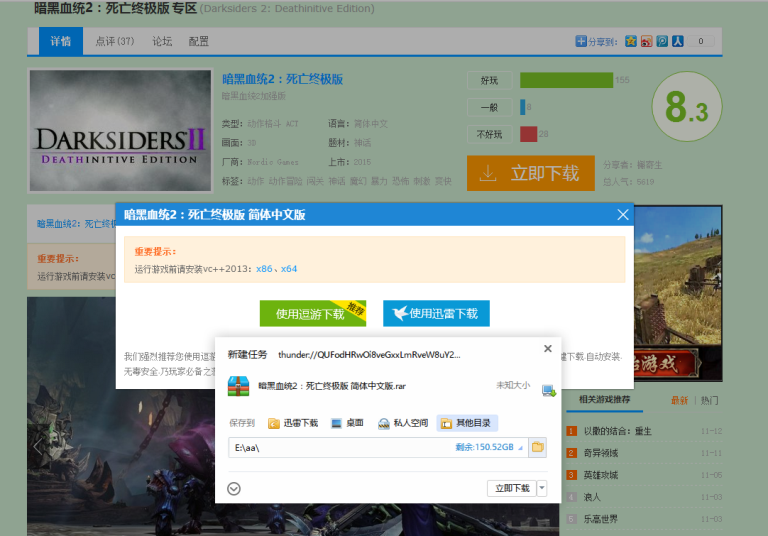
Task: Choose 迅雷下载 as save location
Action: (x=293, y=423)
